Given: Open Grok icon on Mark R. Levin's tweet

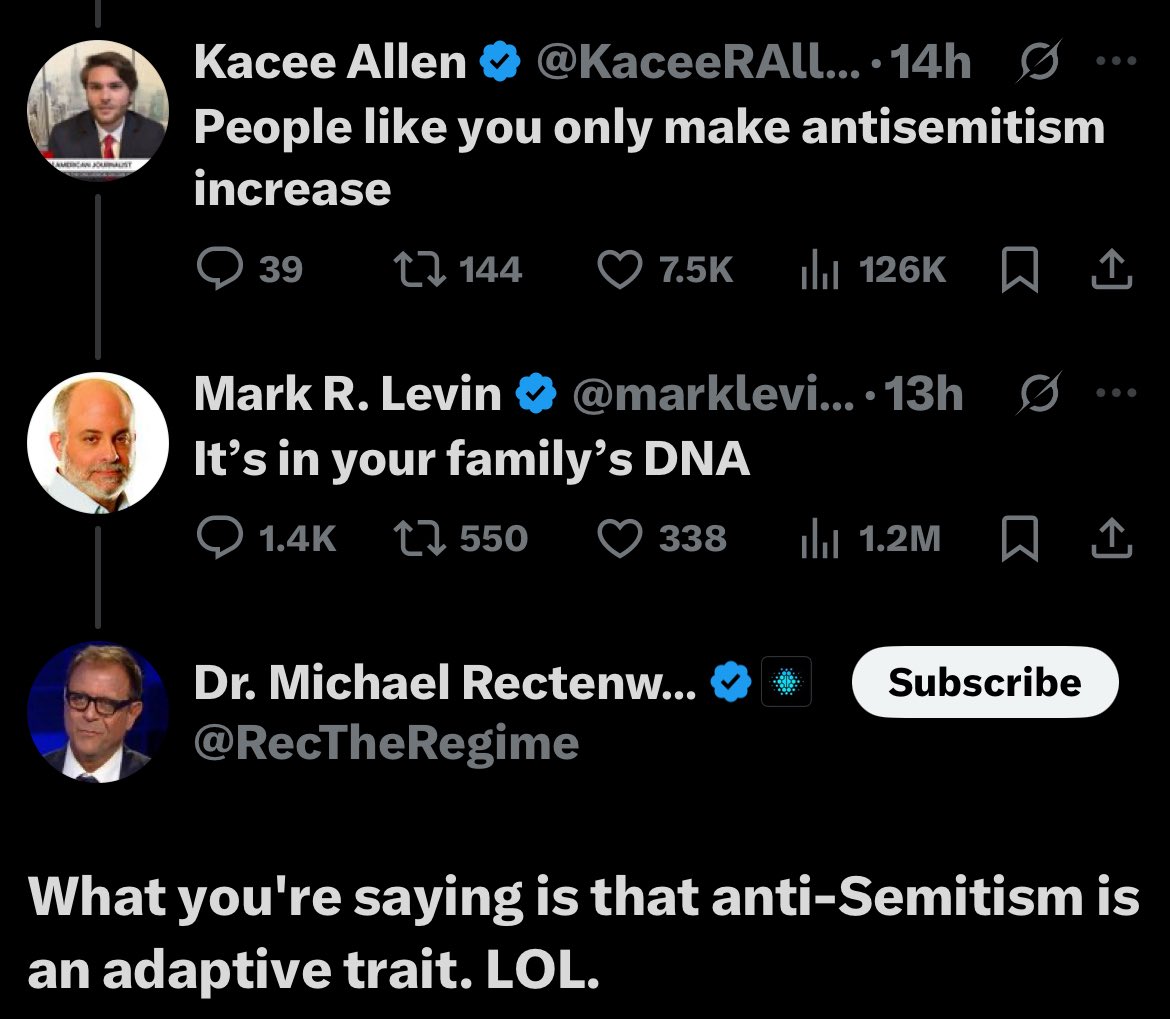Looking at the screenshot, I should point(1038,392).
